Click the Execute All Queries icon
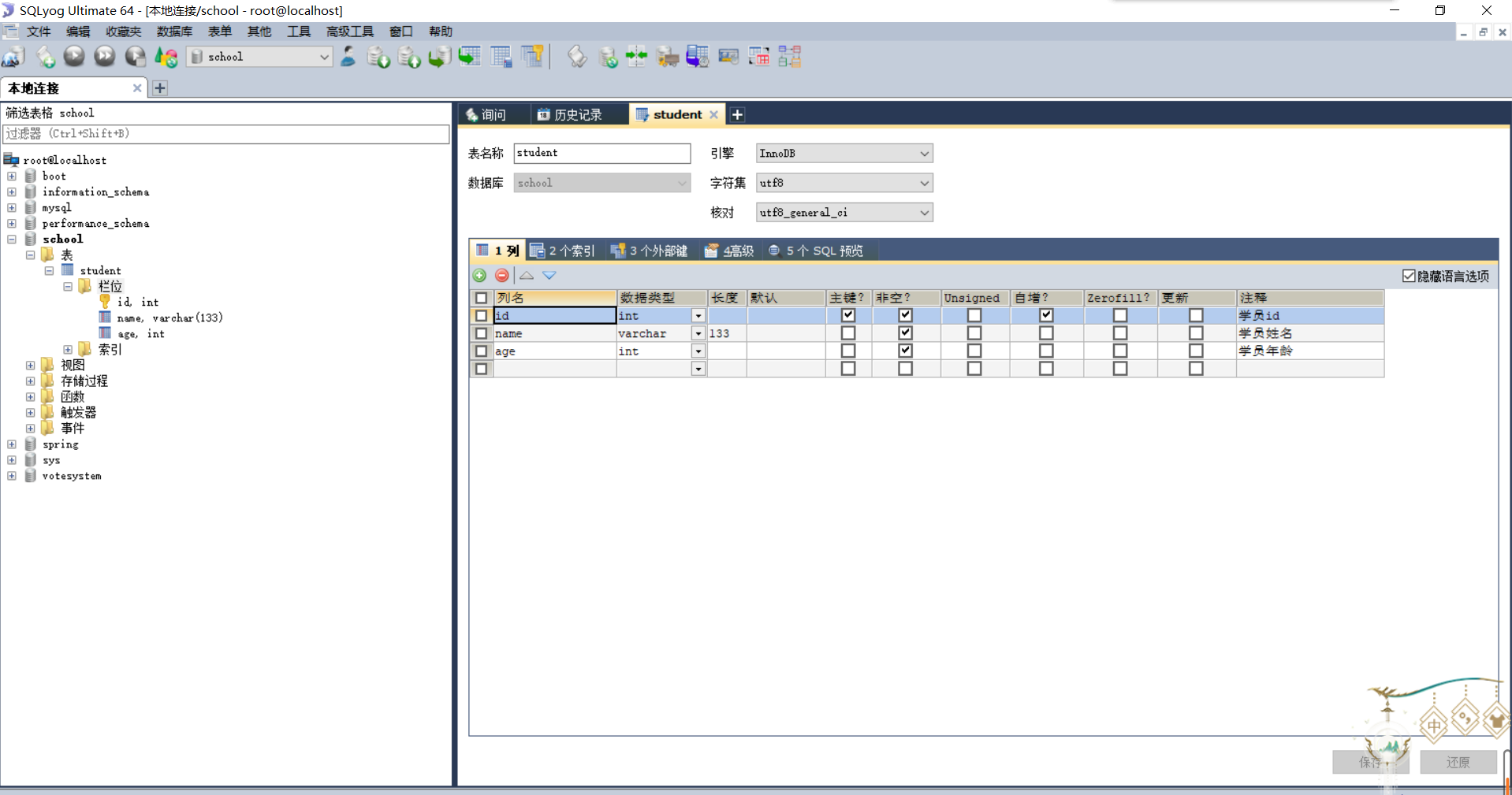1512x795 pixels. coord(104,56)
